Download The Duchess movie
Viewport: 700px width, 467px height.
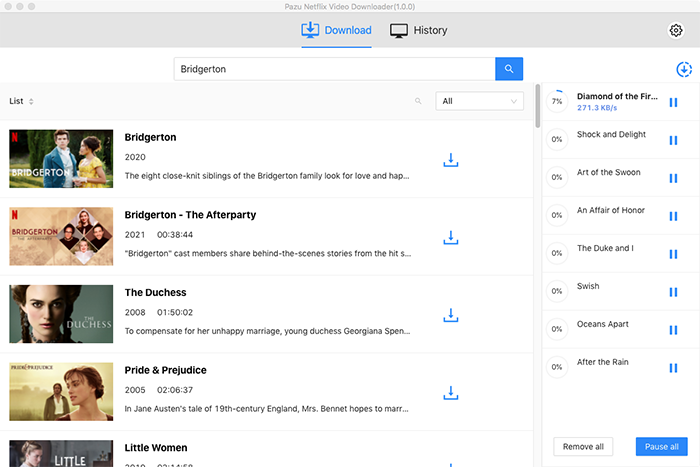click(x=450, y=315)
